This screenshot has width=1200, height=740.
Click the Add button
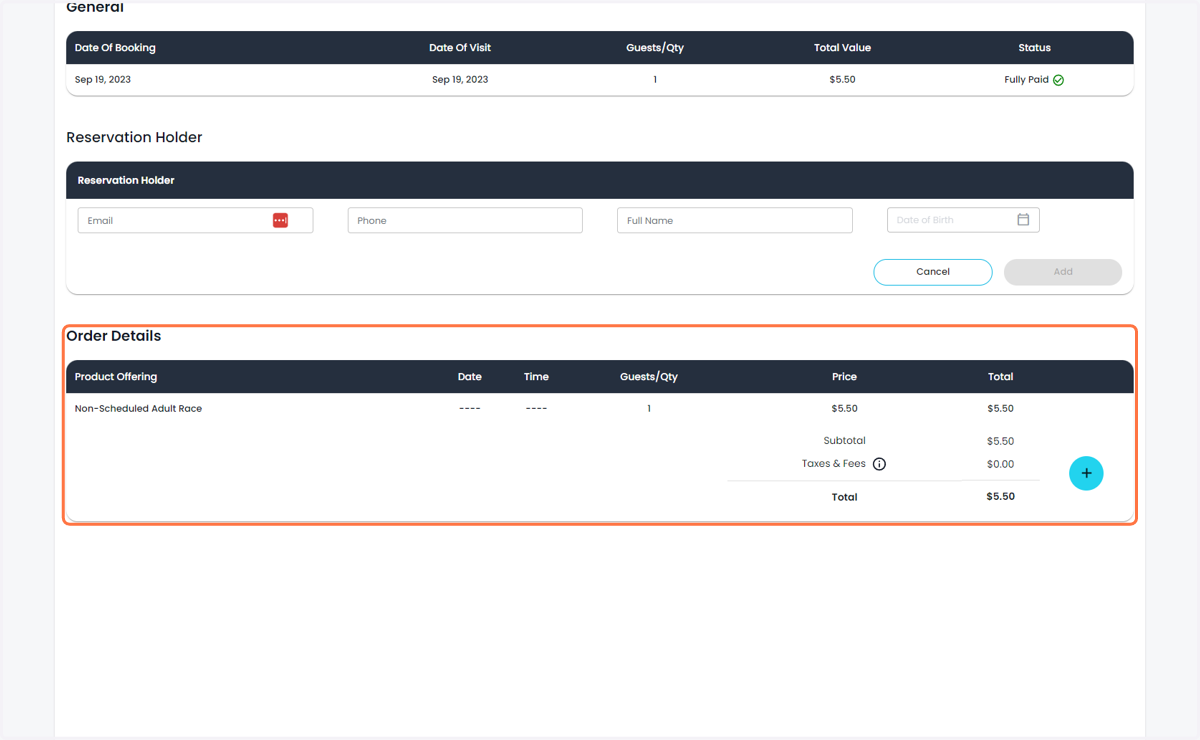point(1063,272)
